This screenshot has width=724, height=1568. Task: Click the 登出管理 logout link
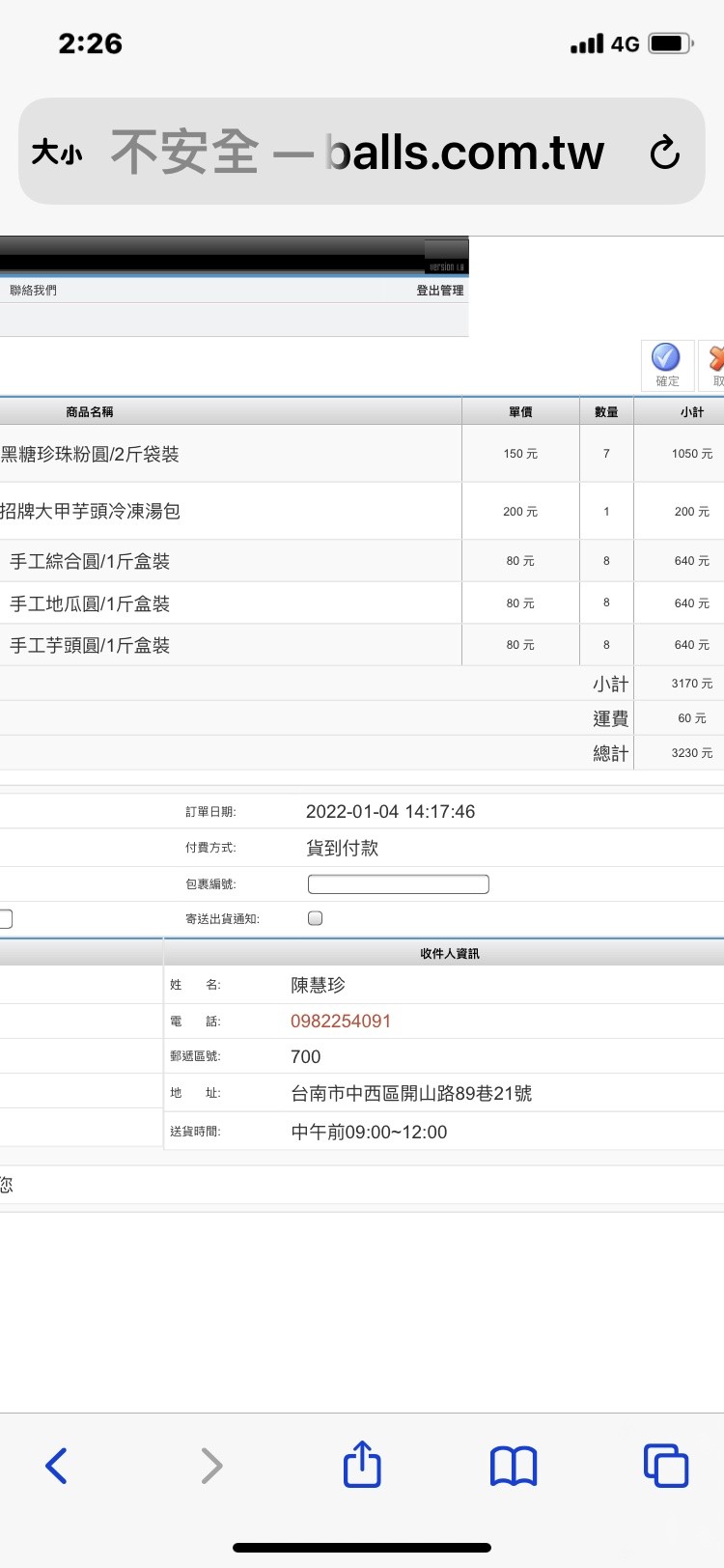(440, 290)
